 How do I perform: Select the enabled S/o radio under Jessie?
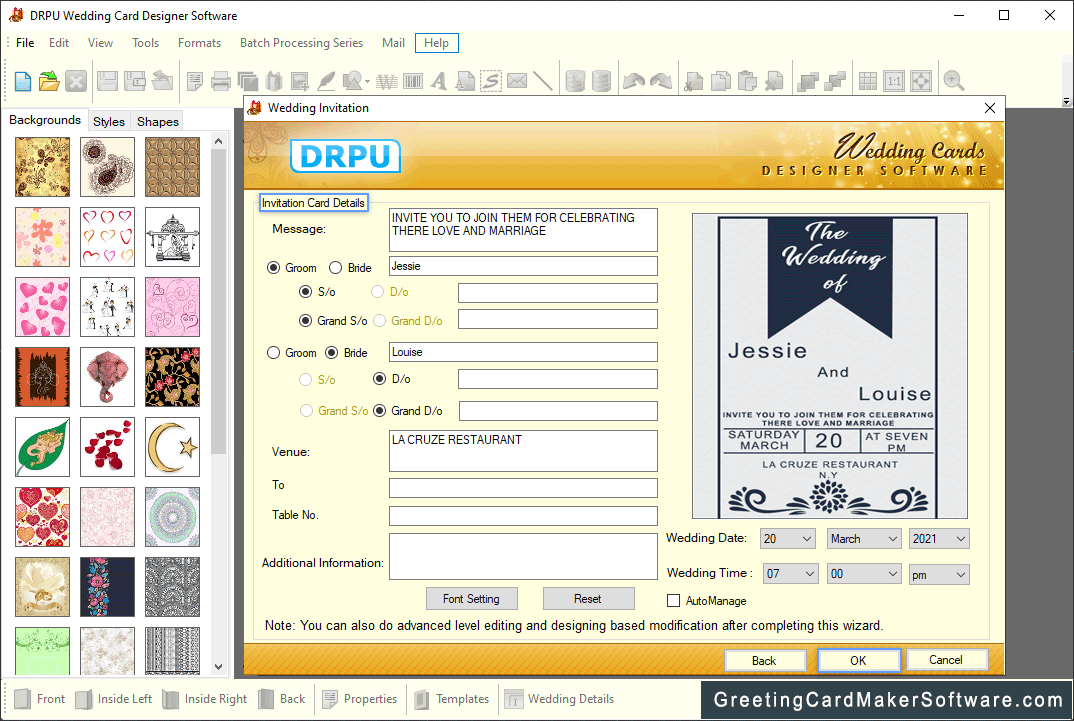click(305, 292)
